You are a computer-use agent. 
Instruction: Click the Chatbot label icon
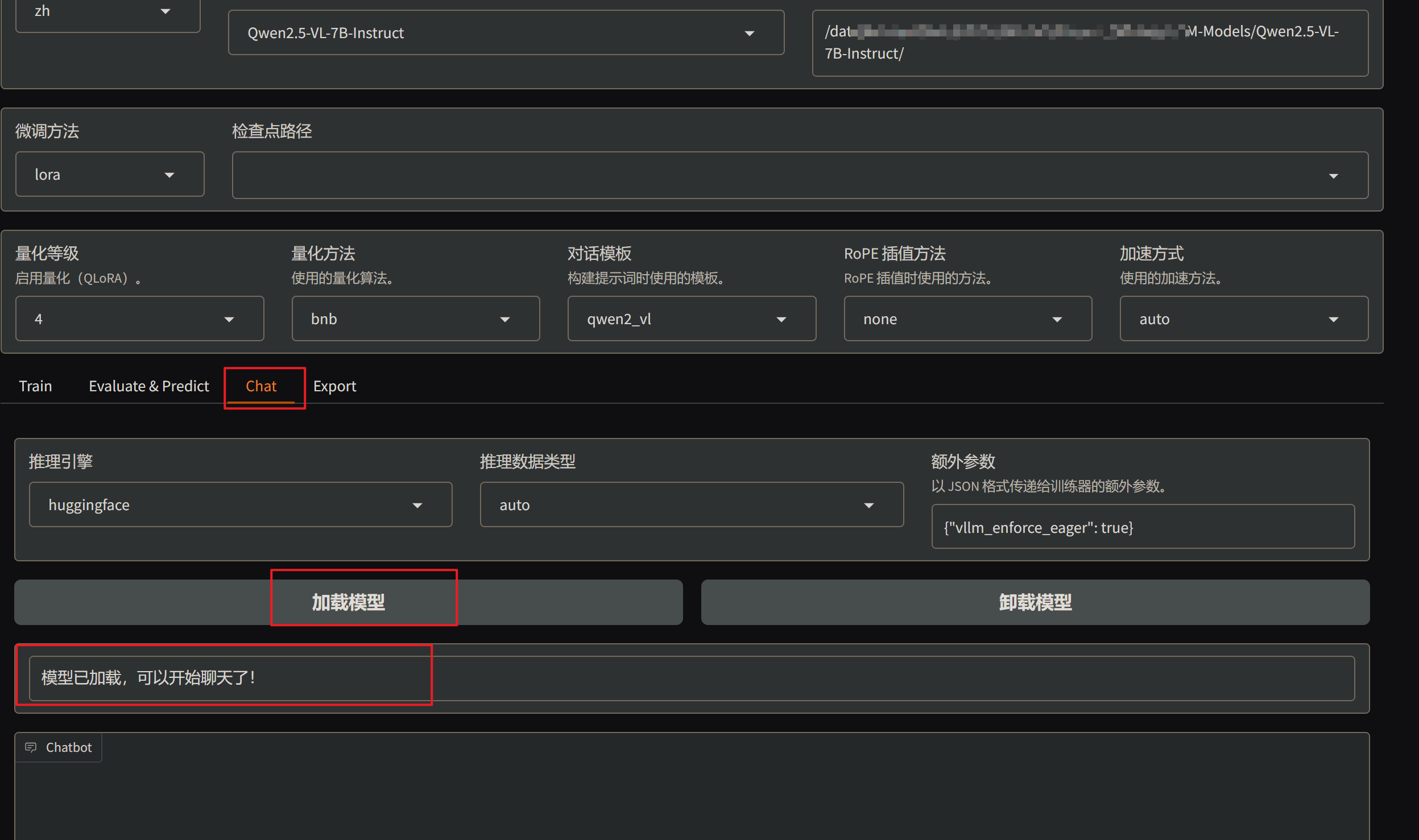pyautogui.click(x=31, y=747)
